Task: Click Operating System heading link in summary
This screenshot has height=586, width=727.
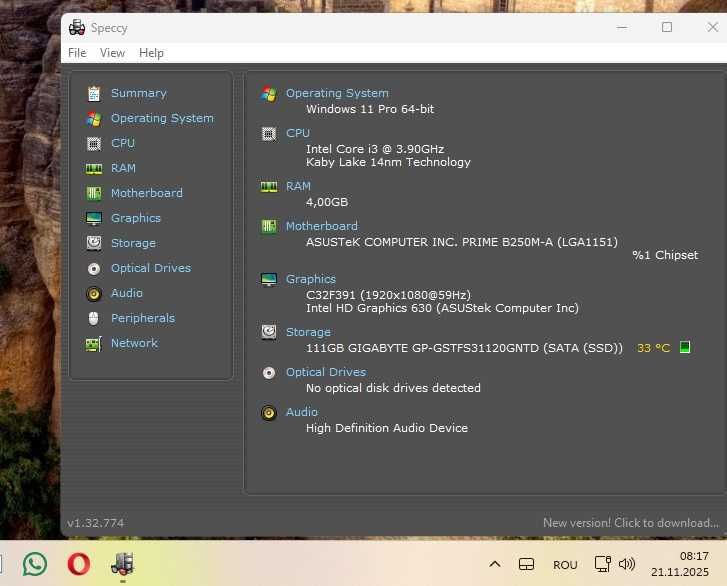Action: (337, 93)
